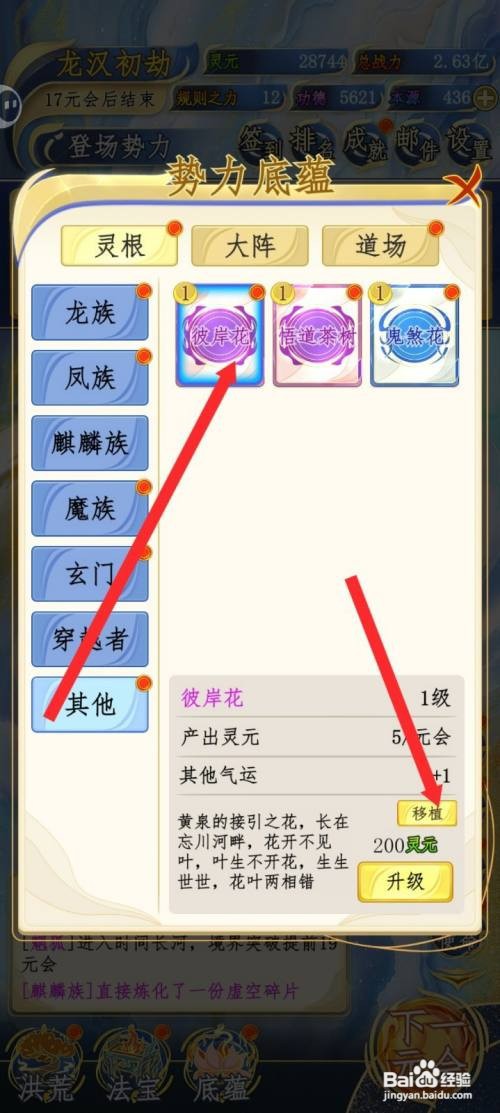Click the 移植 transplant button
The width and height of the screenshot is (500, 1113).
(x=427, y=813)
